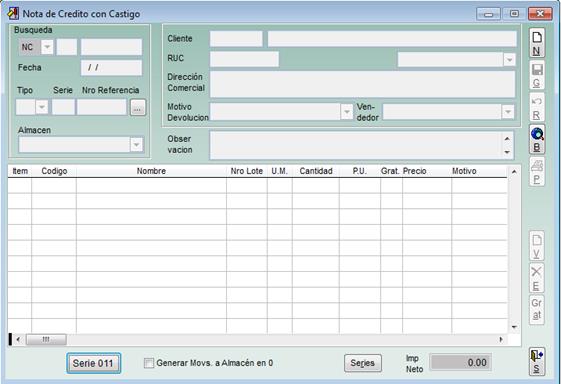Click the Grat. column header
Viewport: 561px width, 384px height.
coord(390,171)
